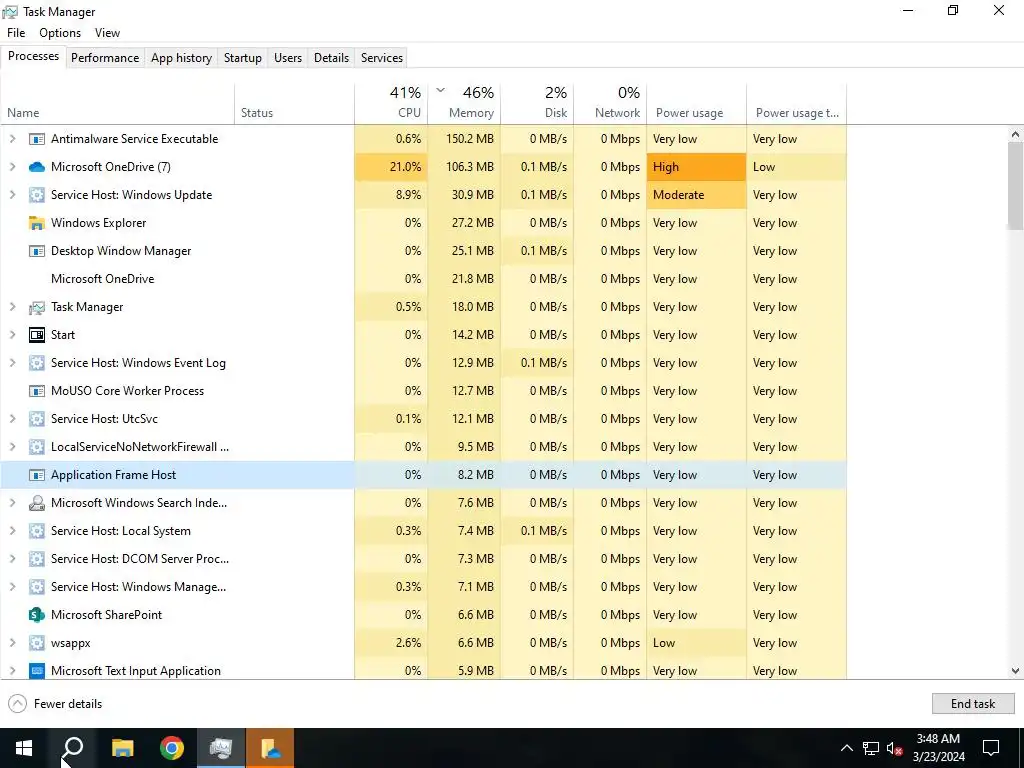Sort by the Name column header
1024x768 pixels.
(x=118, y=103)
